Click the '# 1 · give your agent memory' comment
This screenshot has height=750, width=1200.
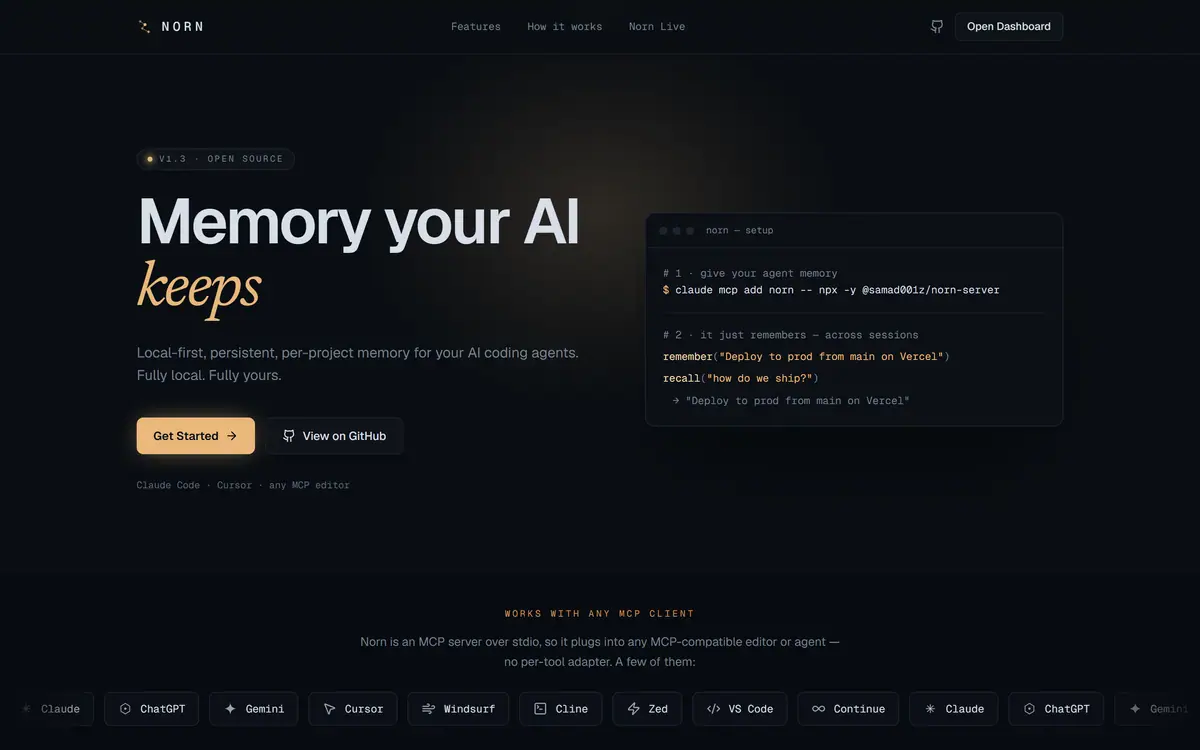pos(750,273)
